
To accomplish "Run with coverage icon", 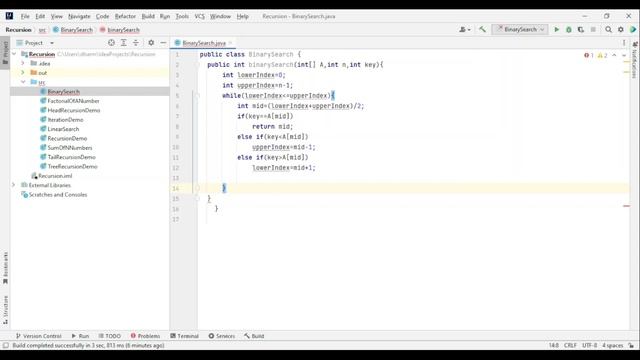I will (581, 29).
